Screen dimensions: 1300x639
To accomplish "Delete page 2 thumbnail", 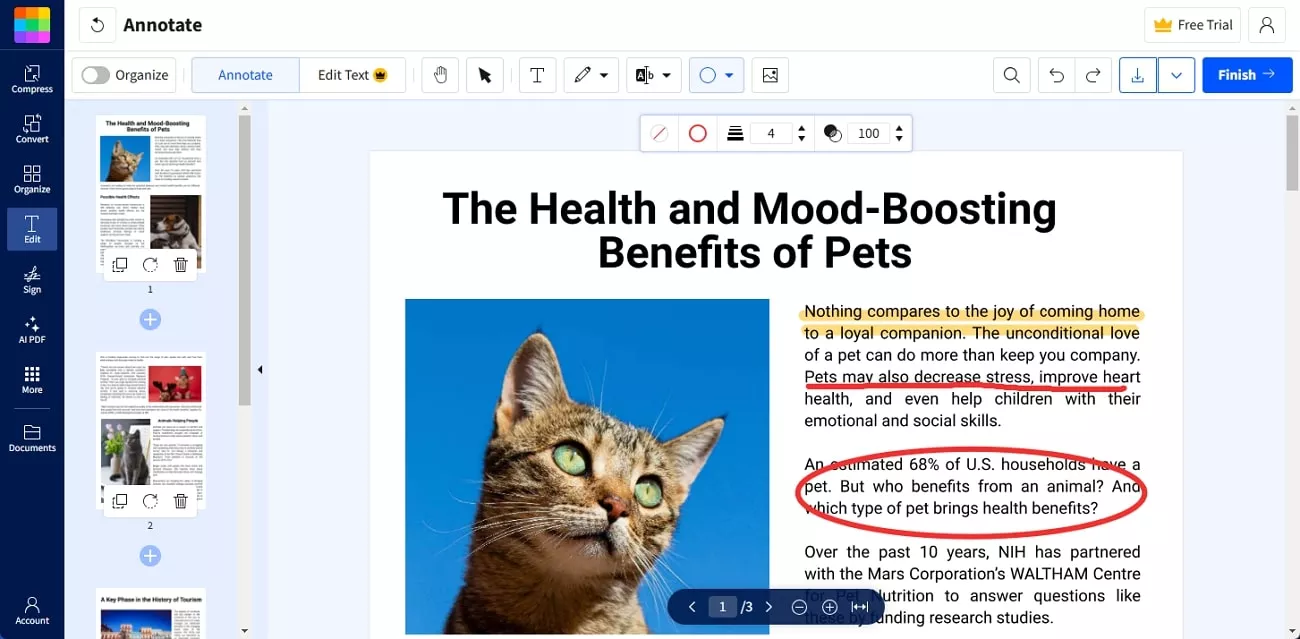I will (181, 501).
